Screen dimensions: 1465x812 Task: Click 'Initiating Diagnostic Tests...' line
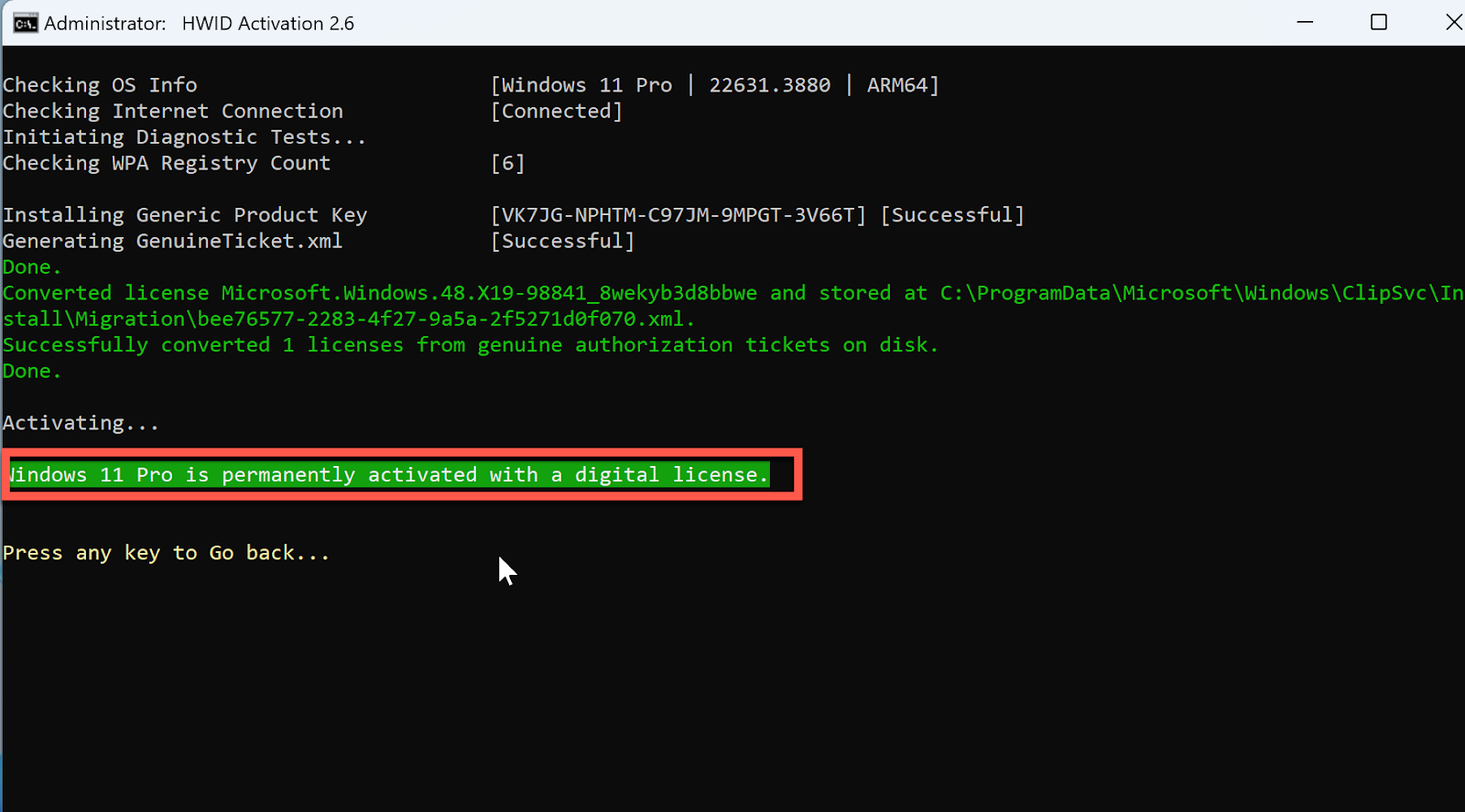click(x=184, y=137)
